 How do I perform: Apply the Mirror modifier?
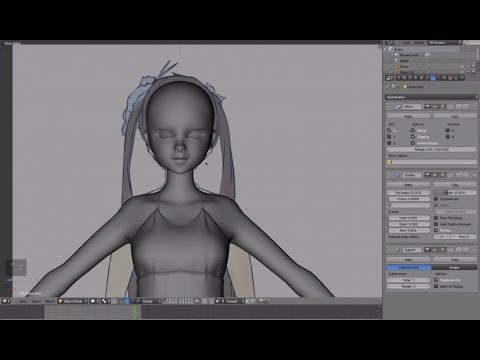(408, 116)
